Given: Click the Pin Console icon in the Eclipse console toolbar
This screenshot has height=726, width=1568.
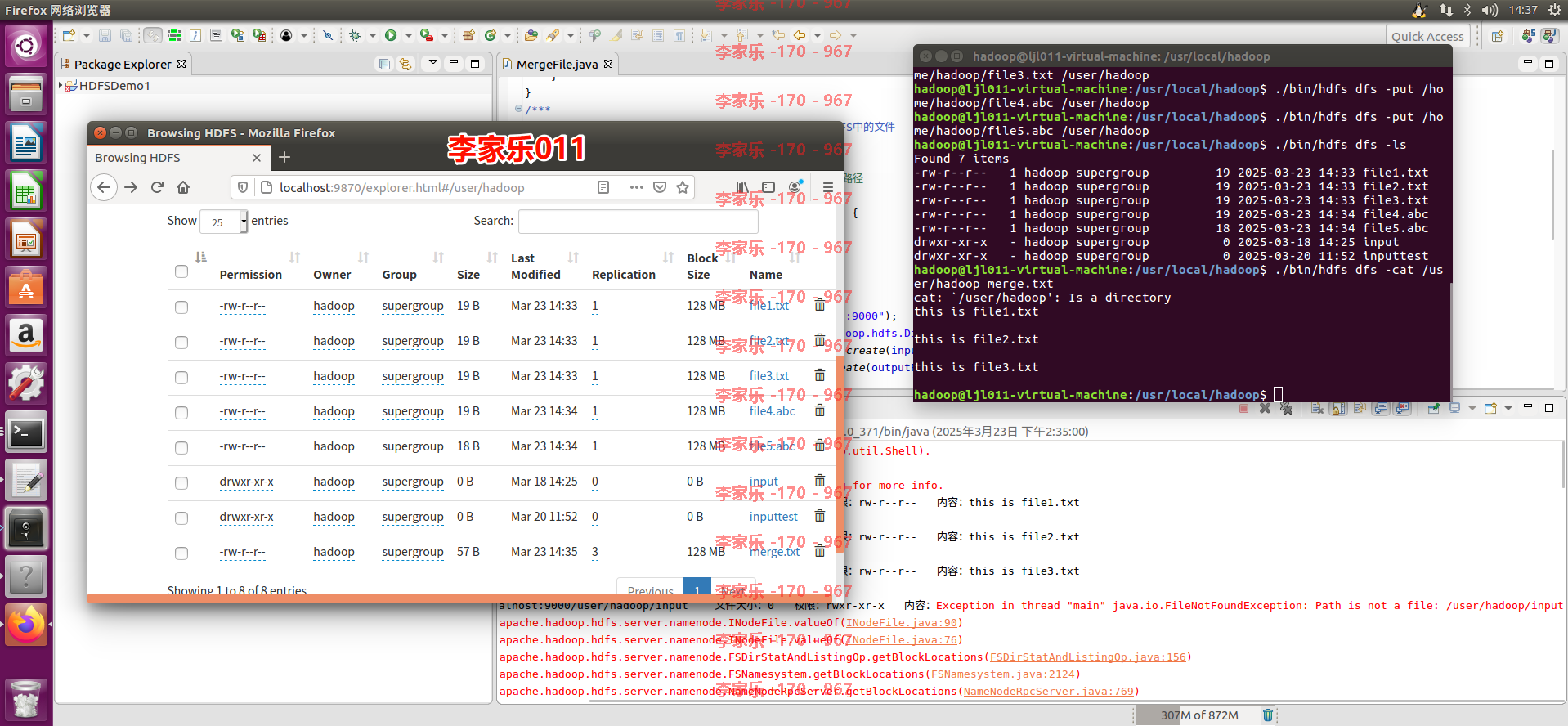Looking at the screenshot, I should tap(1433, 408).
